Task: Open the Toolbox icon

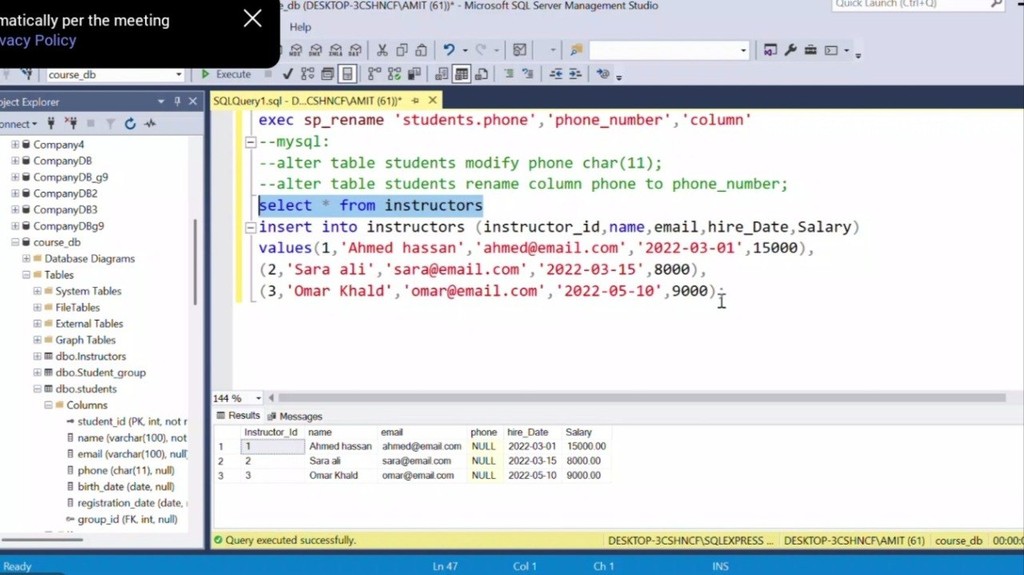Action: (x=810, y=50)
